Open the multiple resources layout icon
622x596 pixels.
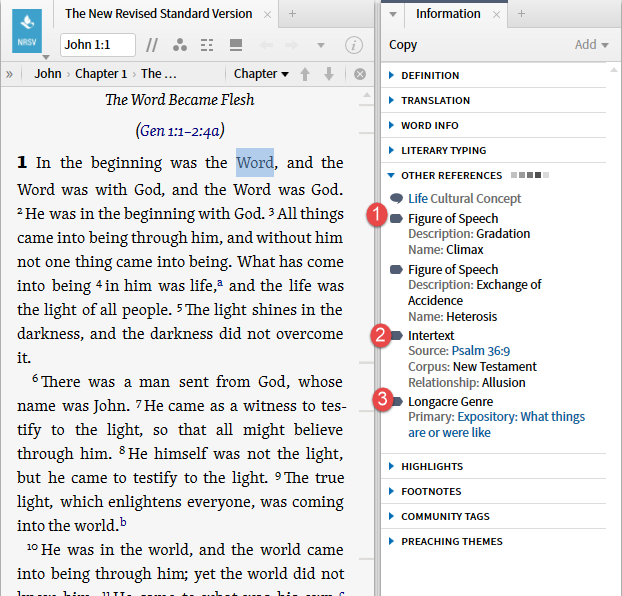tap(236, 45)
